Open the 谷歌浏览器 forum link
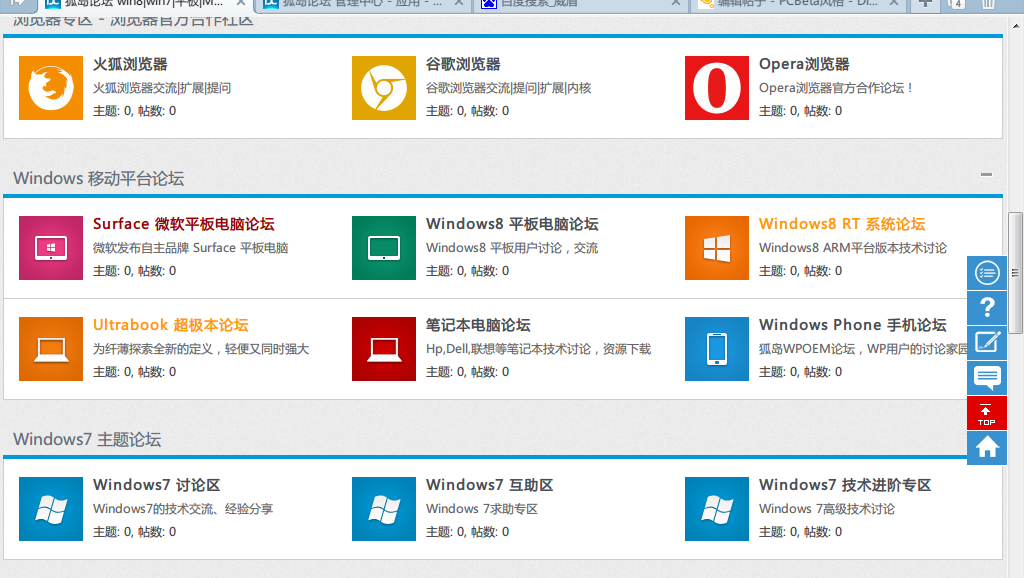Screen dimensions: 1024x578 463,64
